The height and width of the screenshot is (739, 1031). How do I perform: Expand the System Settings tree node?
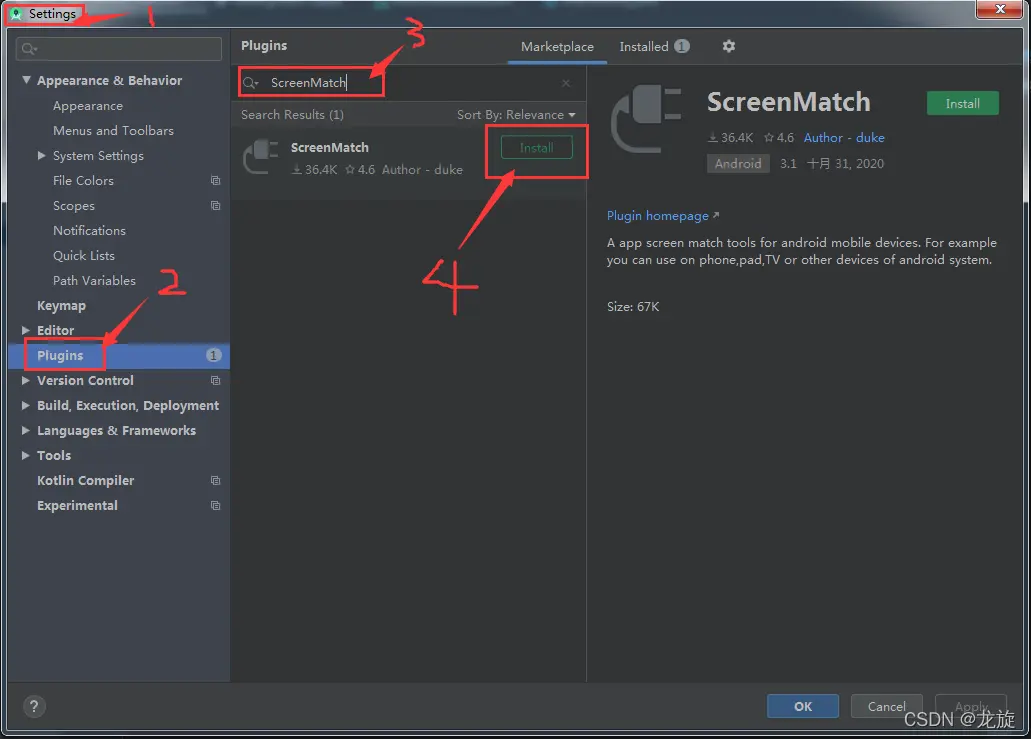tap(42, 156)
